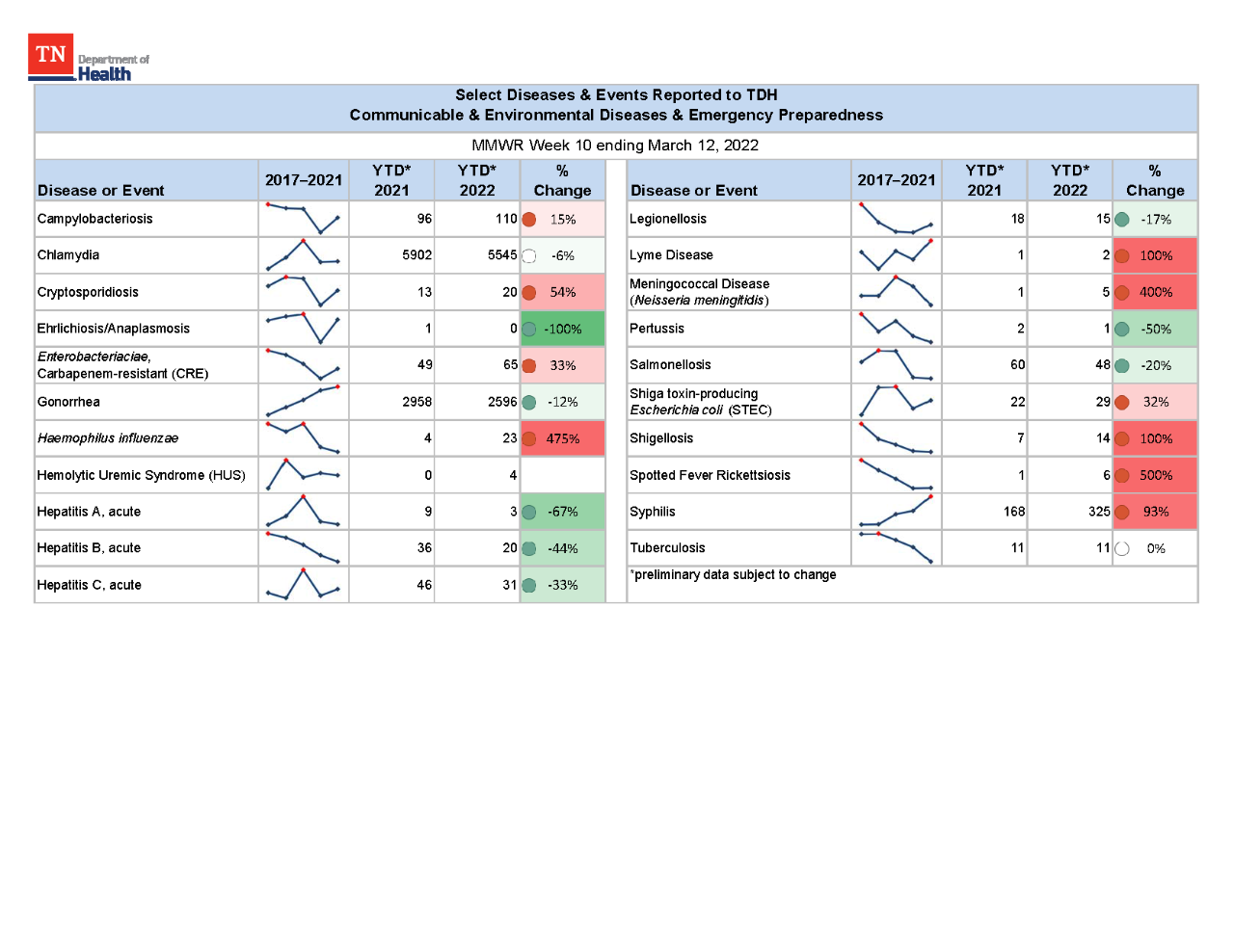1234x952 pixels.
Task: Click the Syphilis YTD 2021 value 168
Action: pyautogui.click(x=1014, y=512)
